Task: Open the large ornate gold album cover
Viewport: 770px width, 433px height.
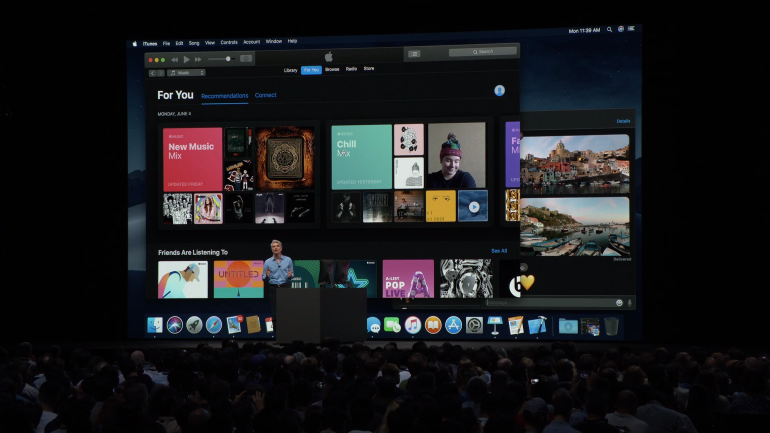Action: pos(284,158)
